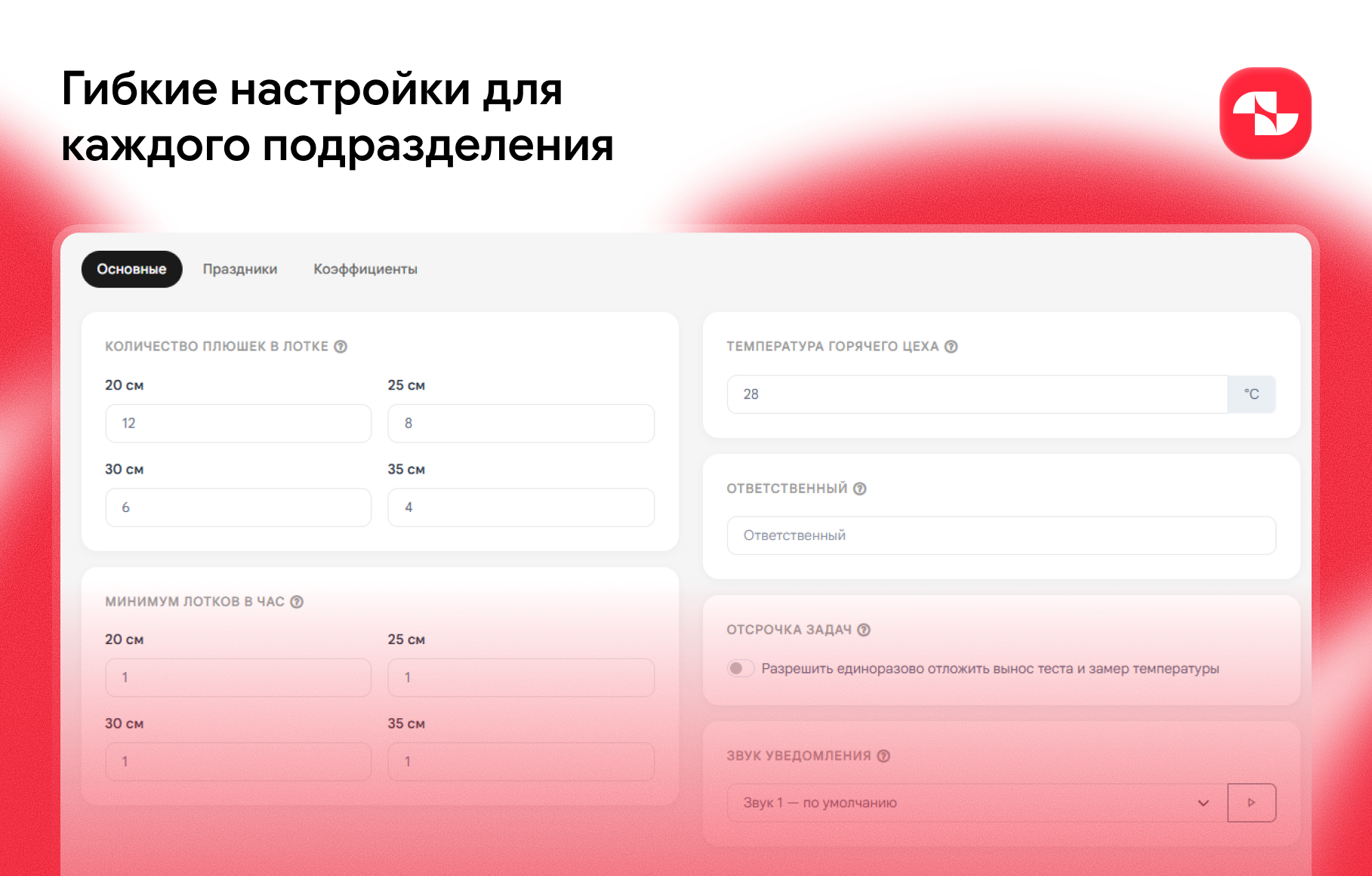Click the hot shop temperature field showing 28
Screen dimensions: 1372x876
tap(977, 394)
